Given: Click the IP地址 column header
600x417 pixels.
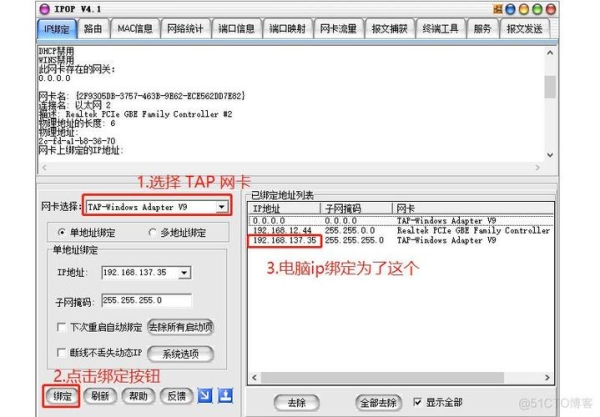Looking at the screenshot, I should 285,208.
